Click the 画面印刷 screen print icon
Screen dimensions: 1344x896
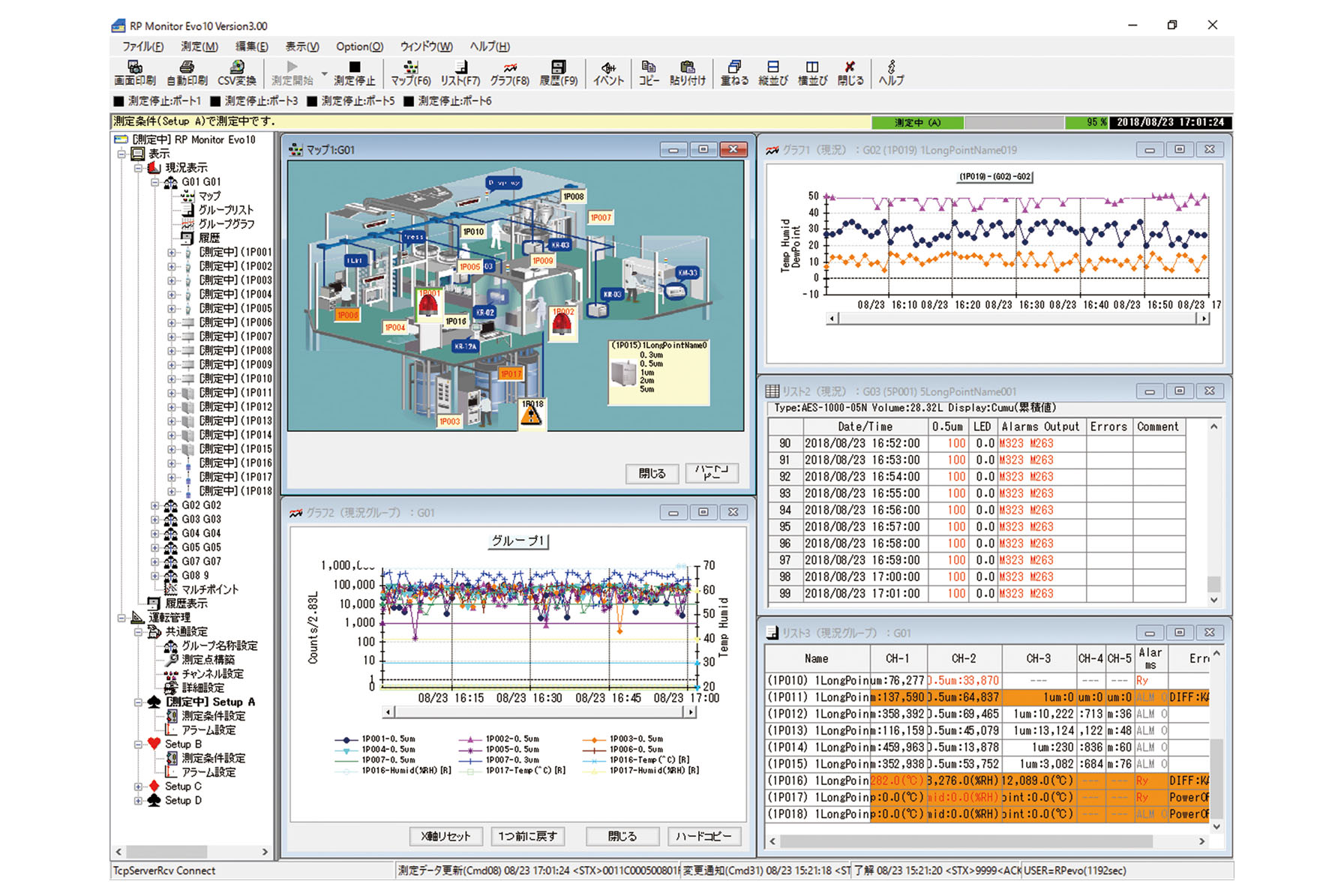click(x=135, y=73)
